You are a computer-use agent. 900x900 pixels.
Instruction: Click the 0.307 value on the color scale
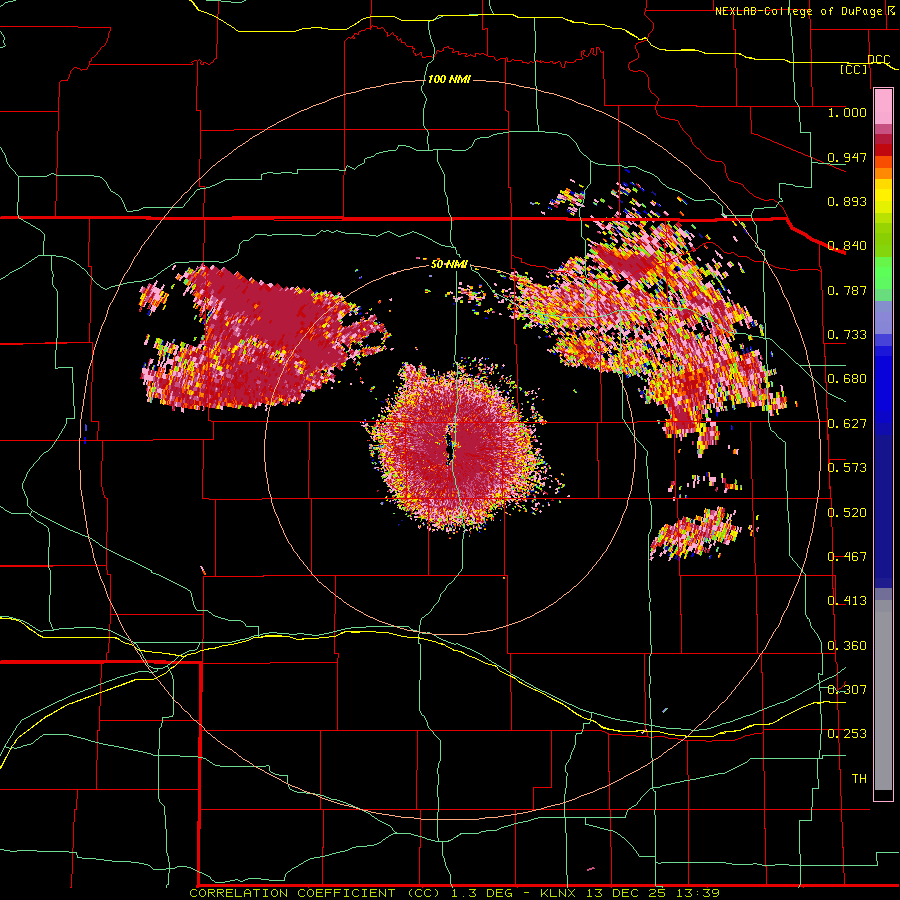click(847, 689)
